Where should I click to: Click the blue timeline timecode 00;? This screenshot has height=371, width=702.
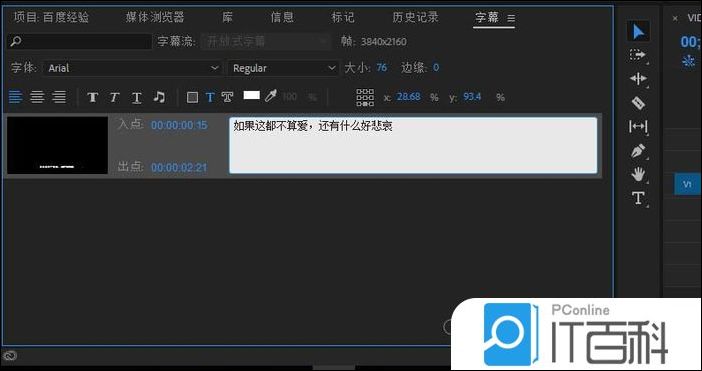(690, 42)
